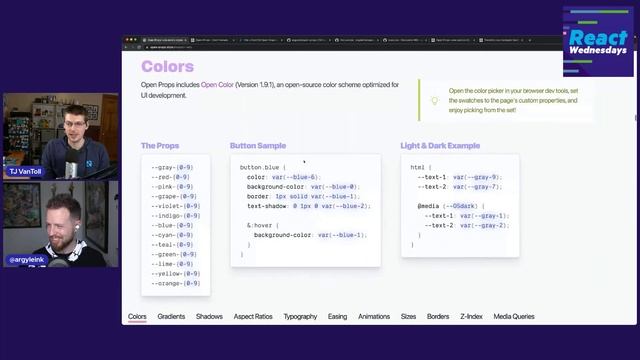The width and height of the screenshot is (640, 360).
Task: Click the @media (--OSdark) line
Action: pyautogui.click(x=451, y=206)
